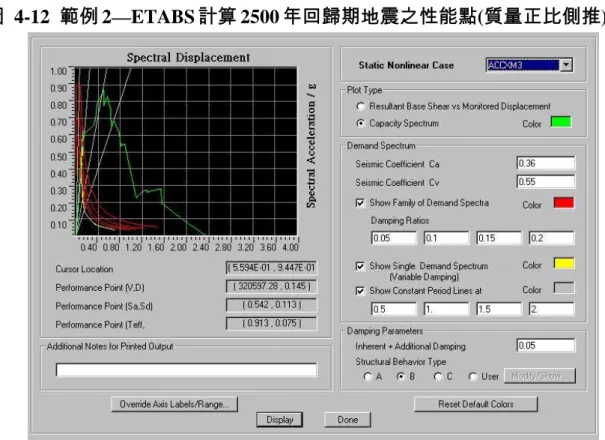The image size is (605, 440).
Task: Click the Done button
Action: pos(348,420)
